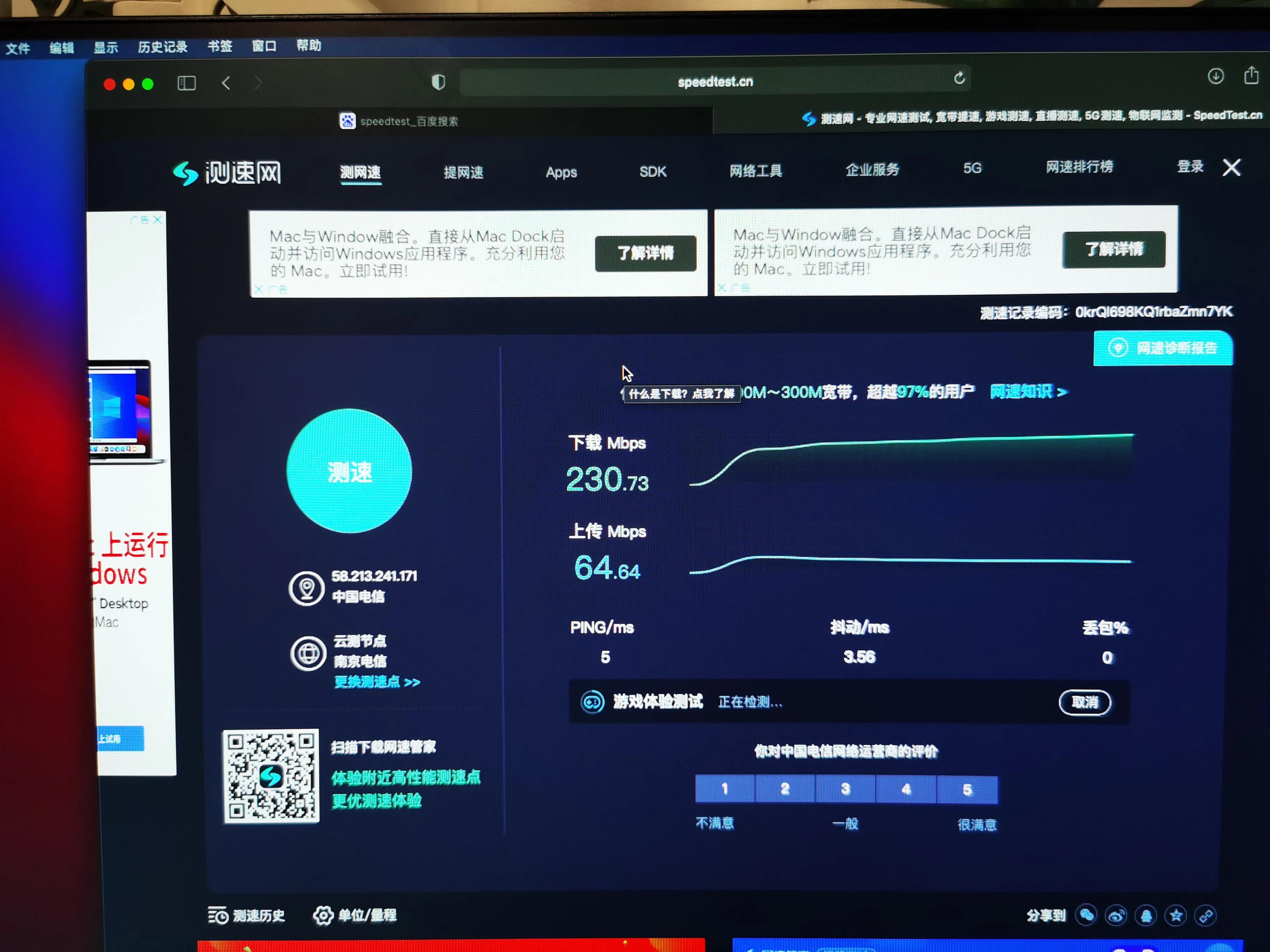Click the page reload icon
Screen dimensions: 1270x952
959,78
